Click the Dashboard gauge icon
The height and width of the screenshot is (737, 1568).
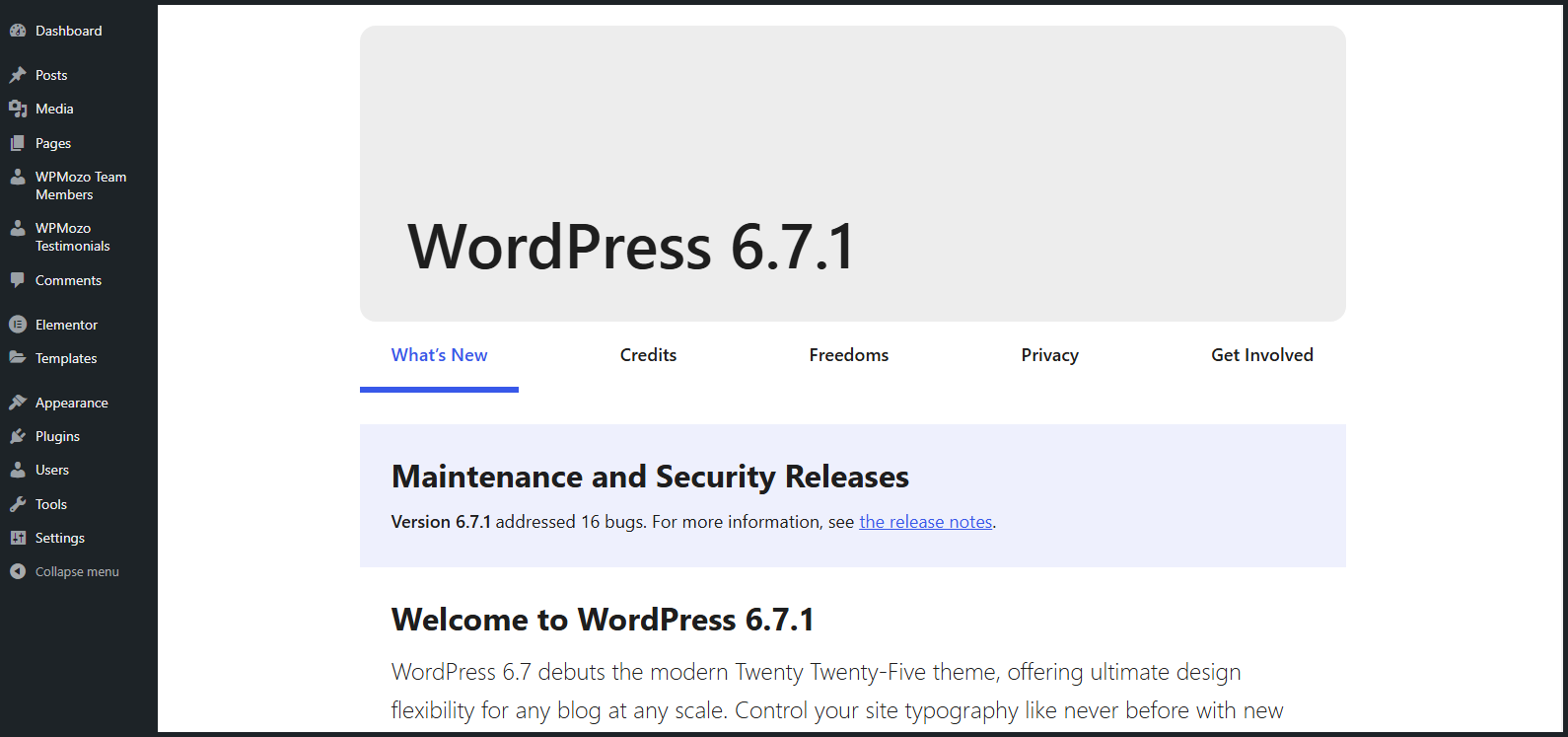pyautogui.click(x=18, y=31)
